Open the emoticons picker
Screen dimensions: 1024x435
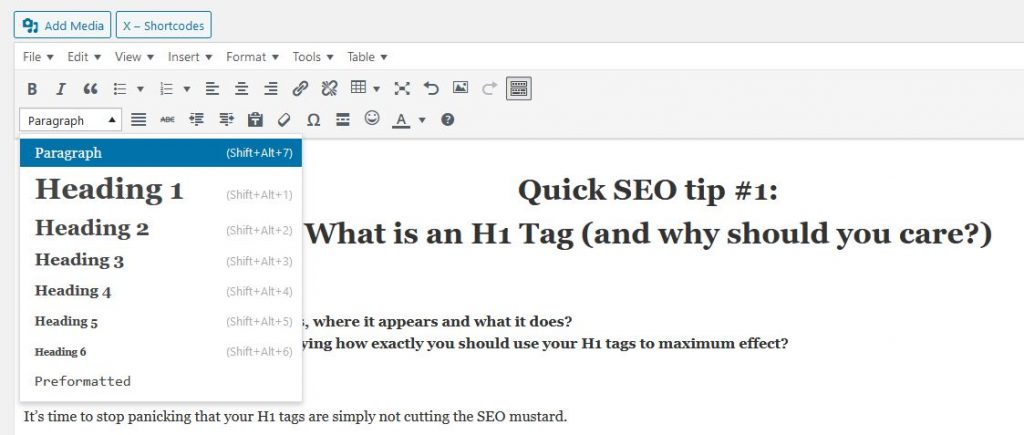tap(372, 119)
